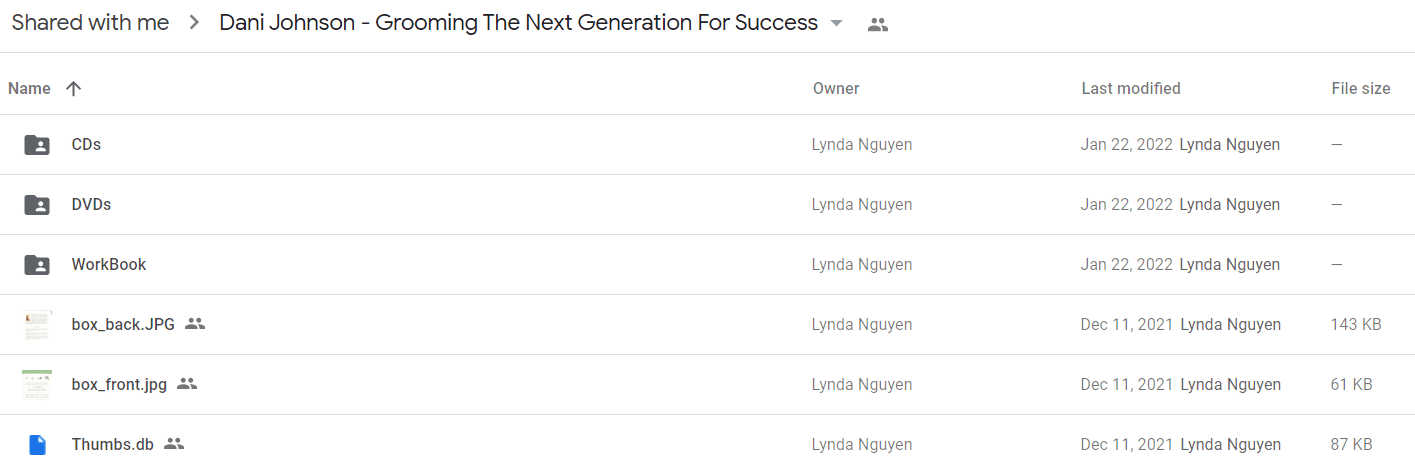Viewport: 1415px width, 468px height.
Task: Click the File size column header
Action: click(1361, 88)
